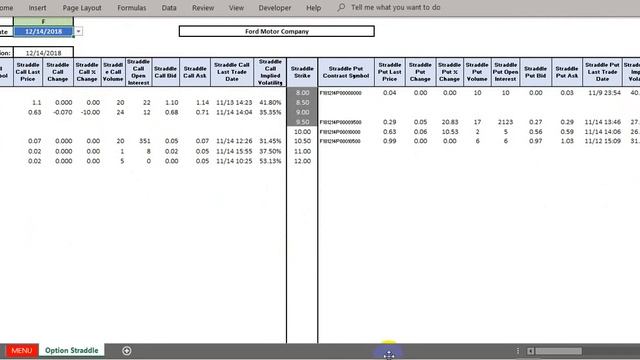The height and width of the screenshot is (360, 640).
Task: Select the expiration 12/14/2018 cell
Action: (43, 53)
